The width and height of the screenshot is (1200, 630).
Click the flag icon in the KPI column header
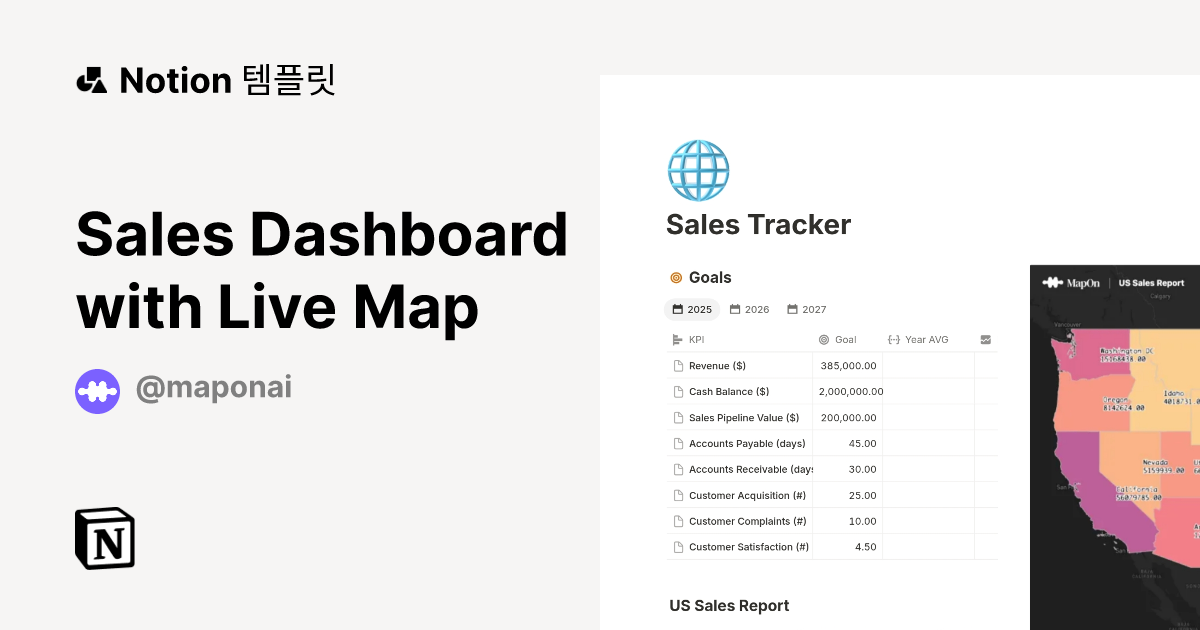tap(676, 339)
